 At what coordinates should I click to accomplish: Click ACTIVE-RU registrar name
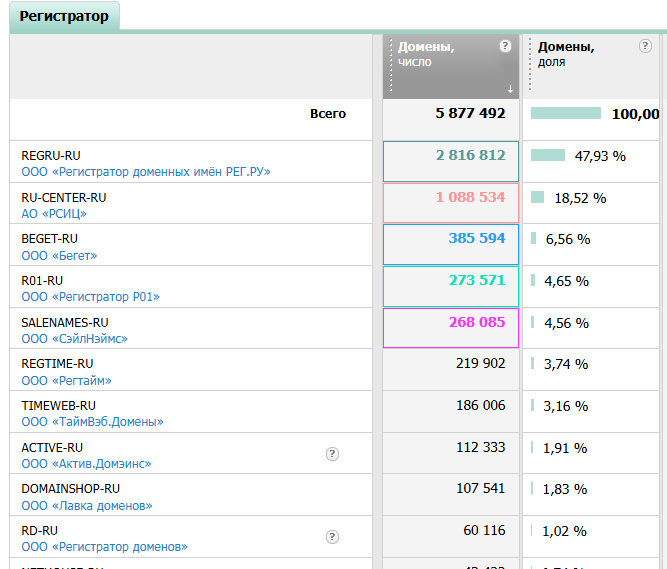click(52, 448)
